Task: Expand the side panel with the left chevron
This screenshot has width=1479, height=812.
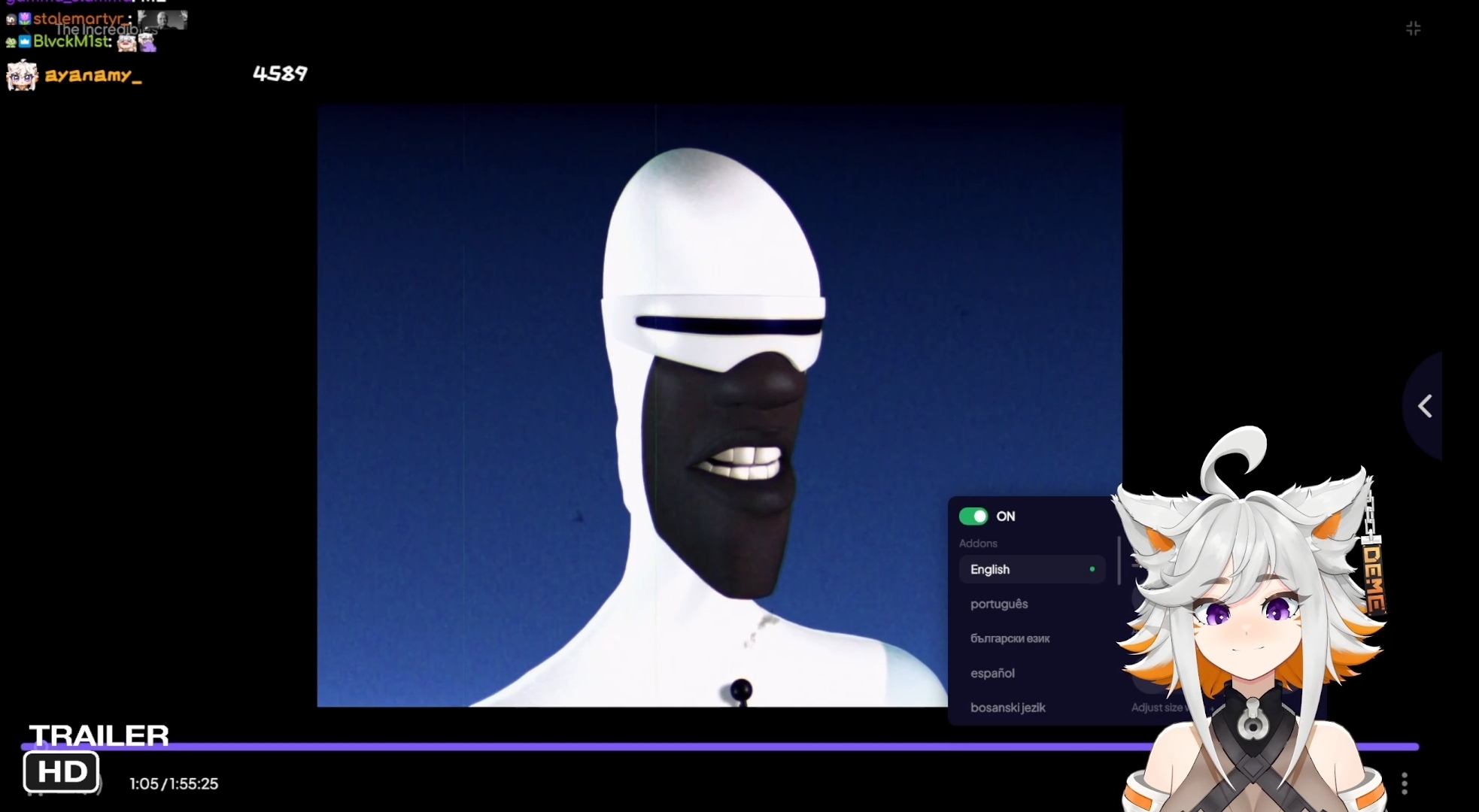Action: click(1424, 406)
